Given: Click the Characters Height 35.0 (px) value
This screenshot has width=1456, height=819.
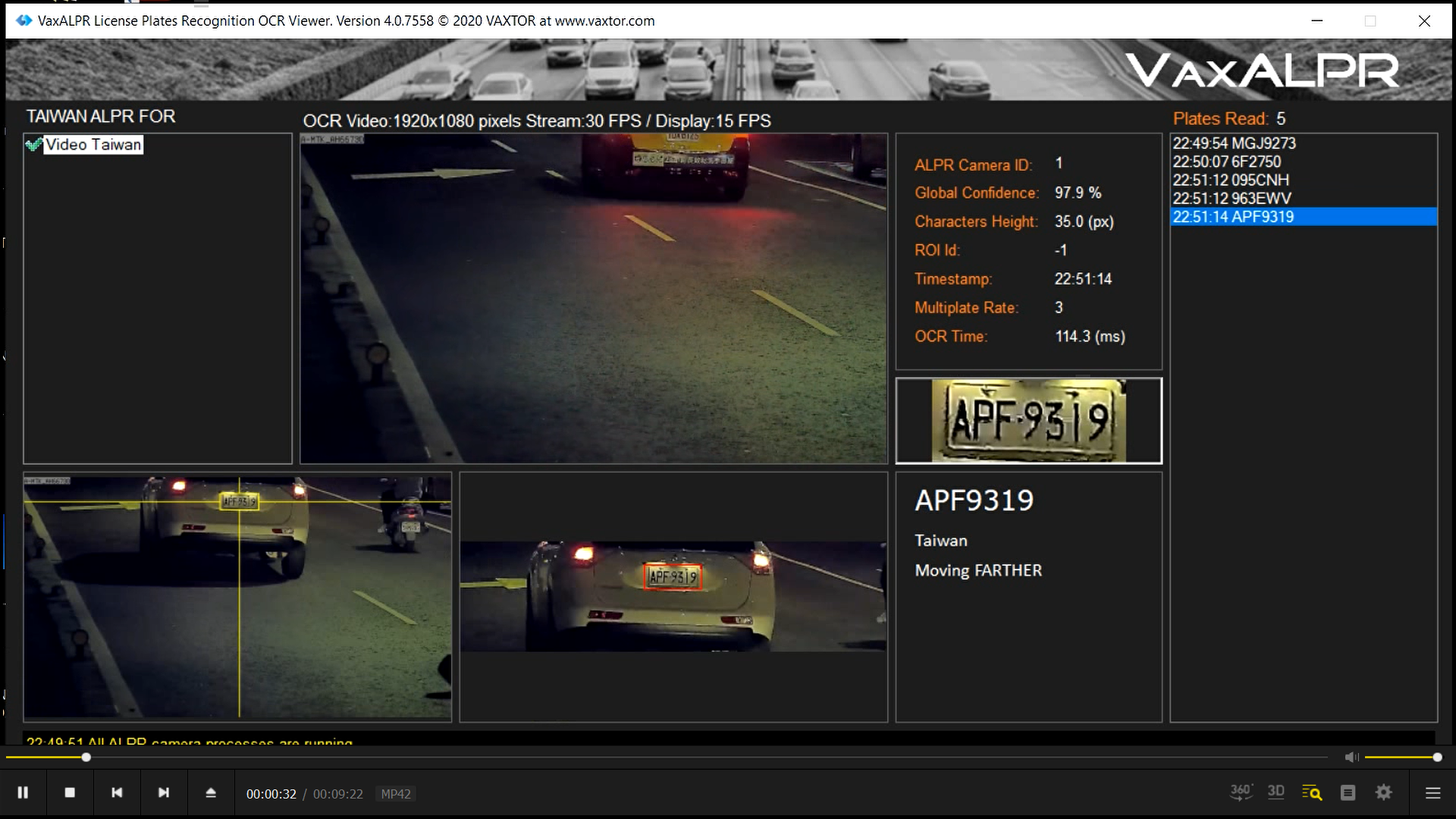Looking at the screenshot, I should pos(1084,221).
